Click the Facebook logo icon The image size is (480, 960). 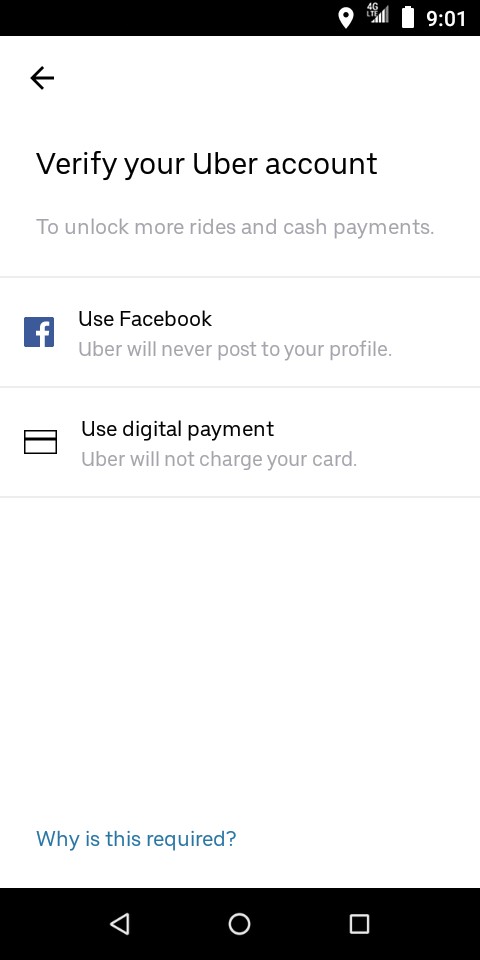click(x=39, y=332)
